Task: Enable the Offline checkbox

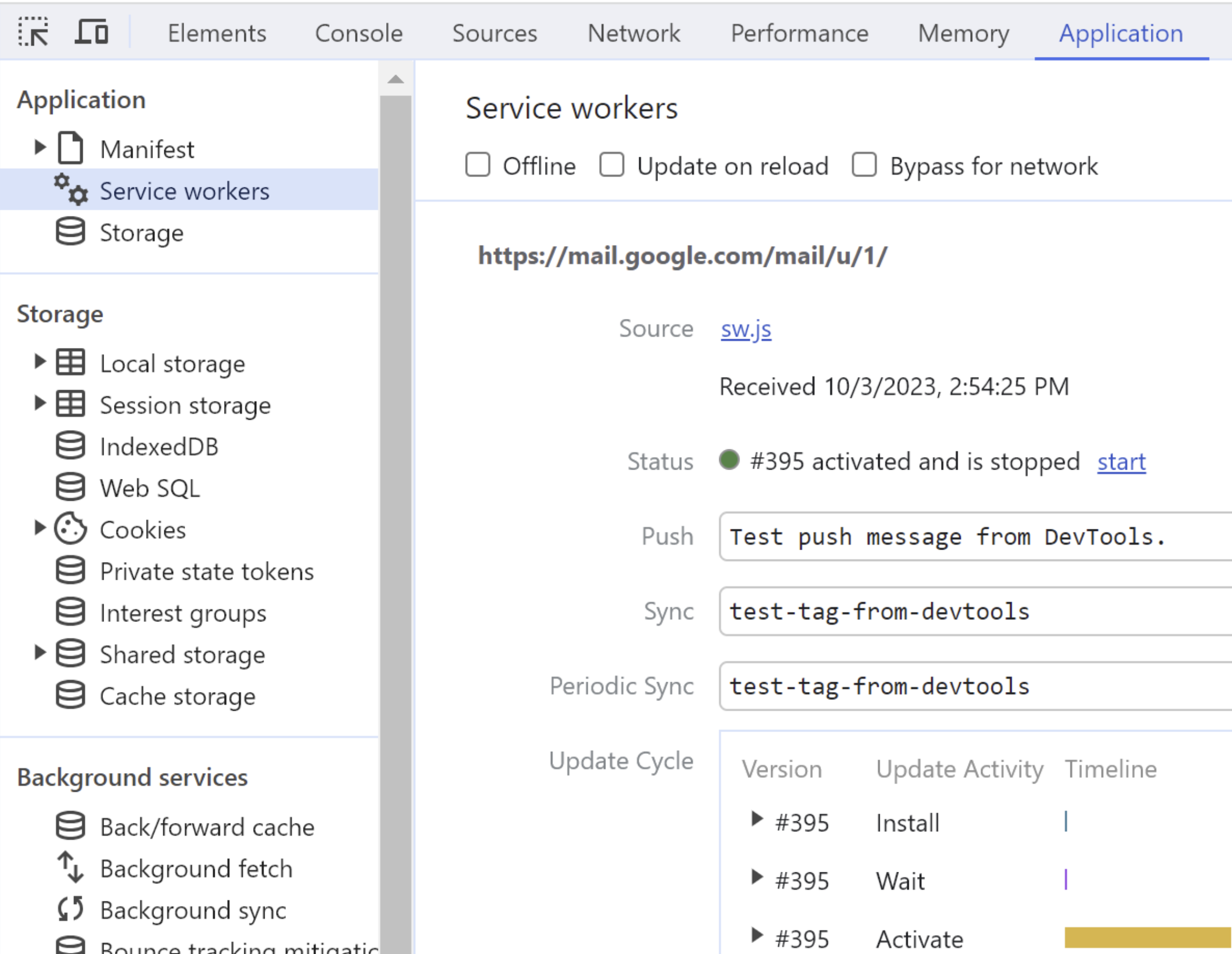Action: click(478, 166)
